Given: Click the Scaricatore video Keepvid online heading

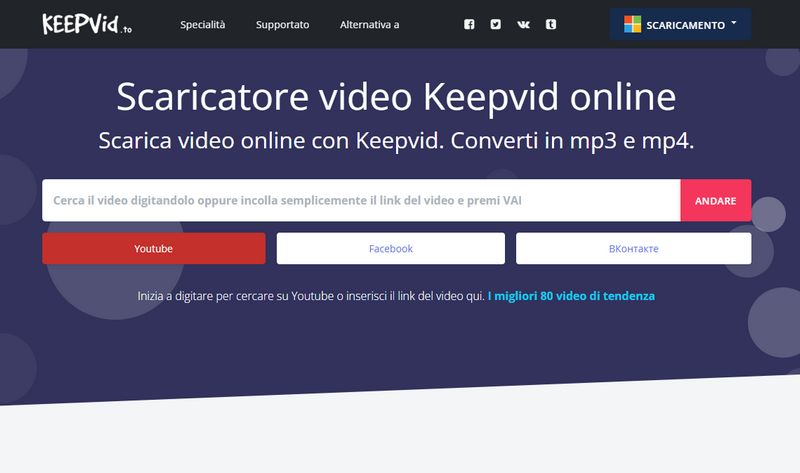Looking at the screenshot, I should pyautogui.click(x=396, y=96).
